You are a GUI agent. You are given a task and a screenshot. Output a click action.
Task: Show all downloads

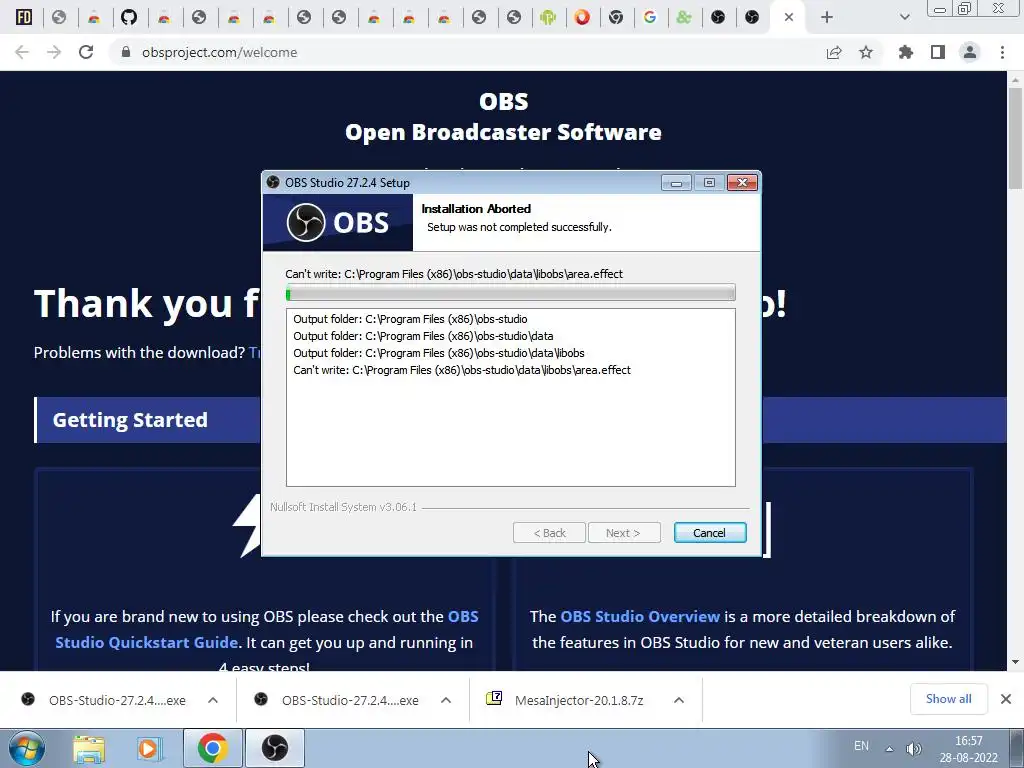[x=948, y=699]
